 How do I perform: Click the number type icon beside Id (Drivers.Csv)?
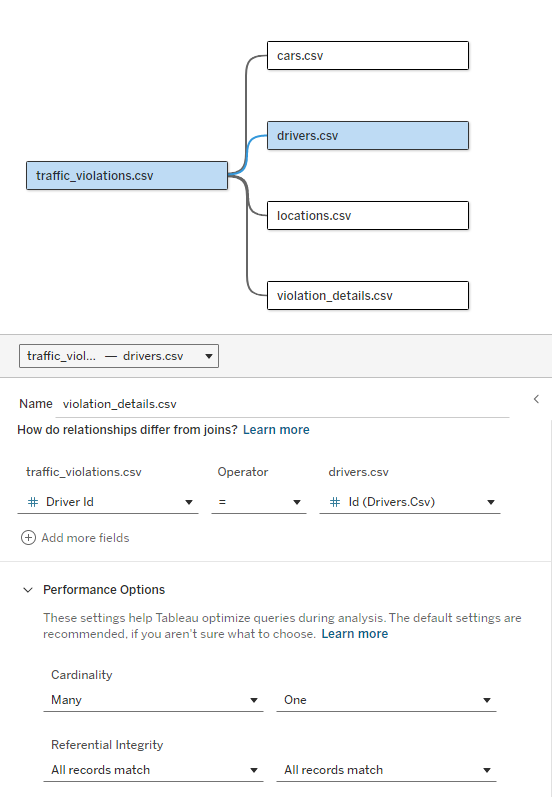pyautogui.click(x=335, y=502)
